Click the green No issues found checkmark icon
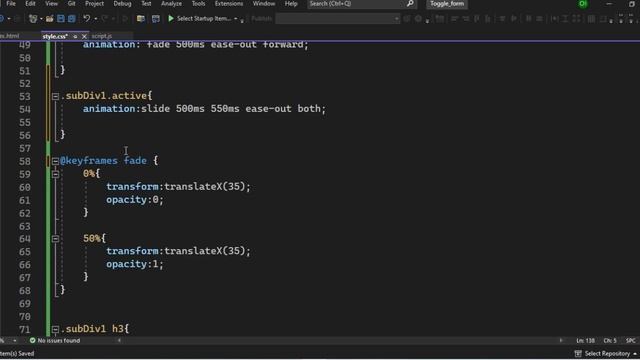The height and width of the screenshot is (360, 640). pos(32,340)
